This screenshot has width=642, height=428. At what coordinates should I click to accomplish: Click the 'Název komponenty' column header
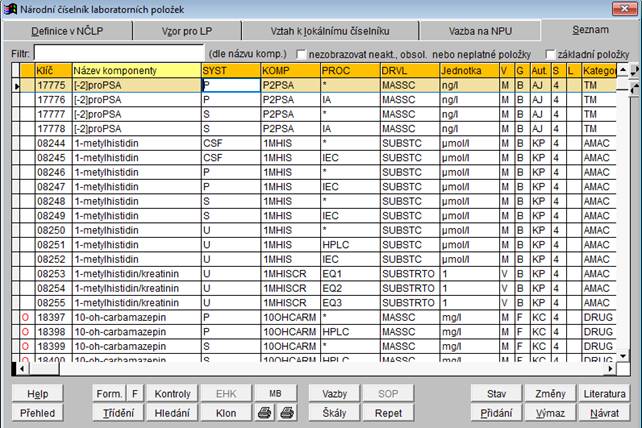tap(135, 71)
